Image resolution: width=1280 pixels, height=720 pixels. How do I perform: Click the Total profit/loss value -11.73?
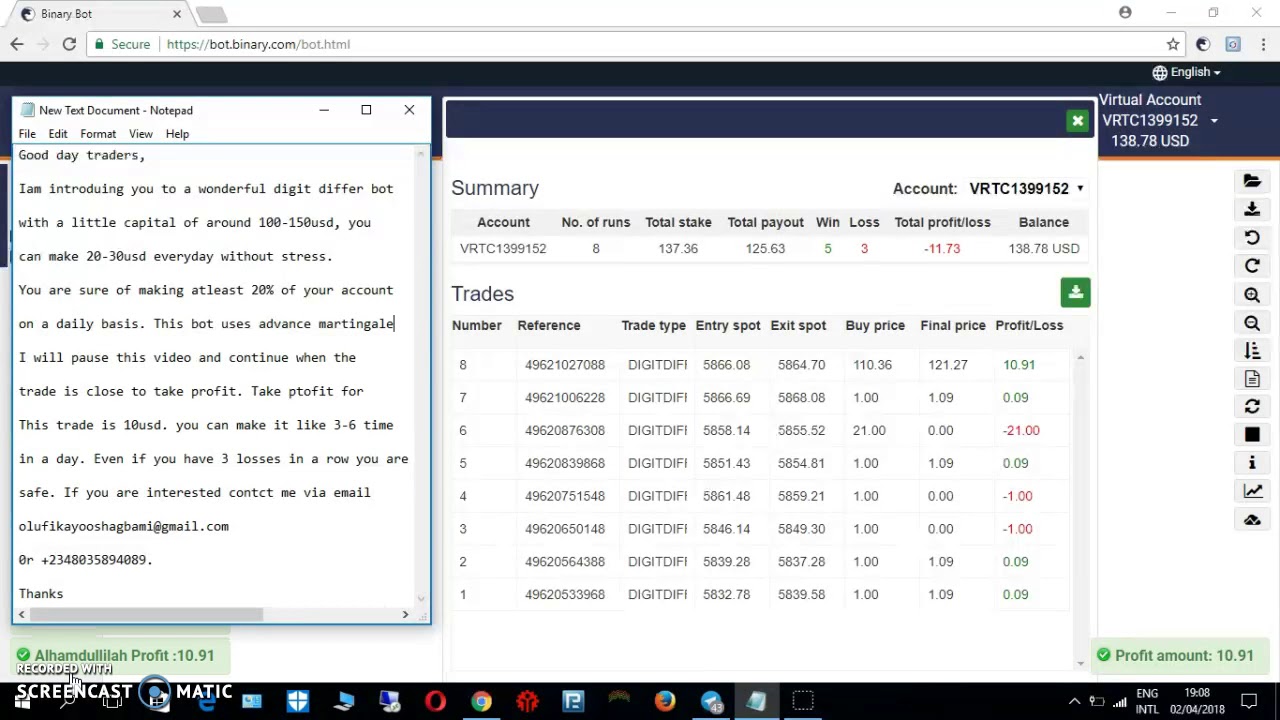942,248
